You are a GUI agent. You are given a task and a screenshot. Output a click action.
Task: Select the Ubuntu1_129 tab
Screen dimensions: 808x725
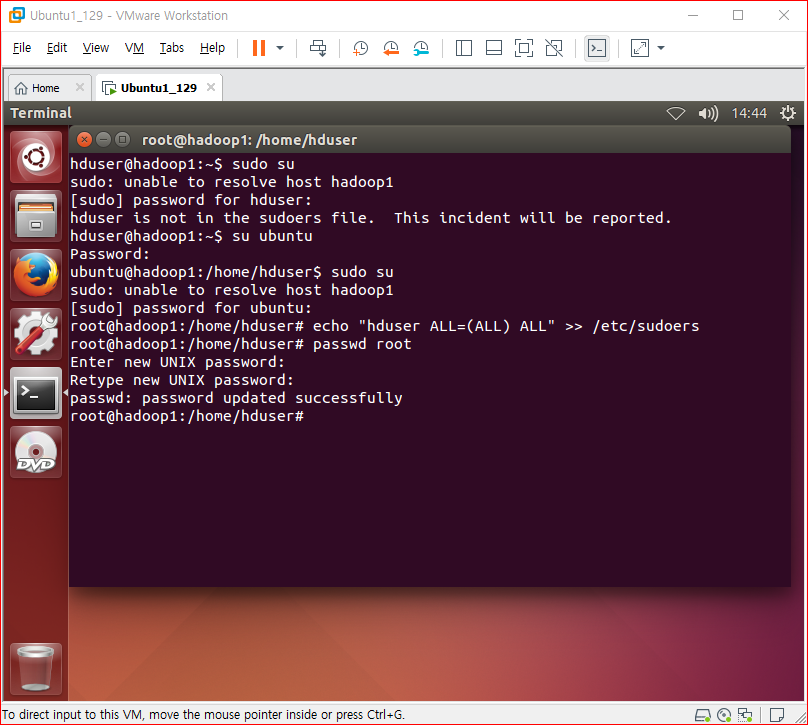pos(158,88)
